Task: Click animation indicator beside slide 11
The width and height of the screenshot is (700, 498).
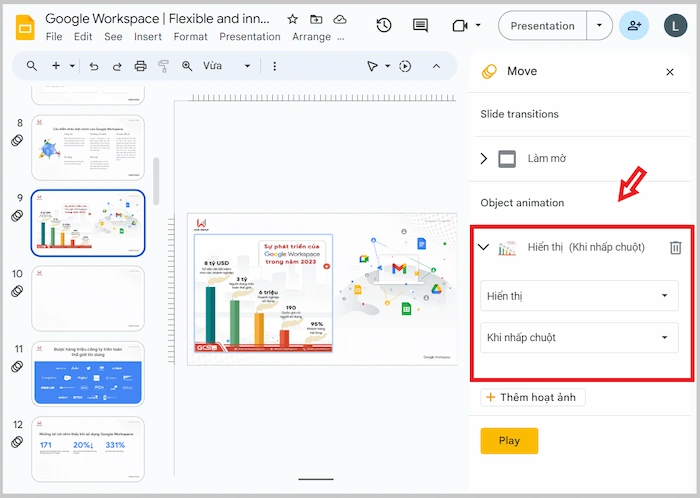Action: (17, 366)
